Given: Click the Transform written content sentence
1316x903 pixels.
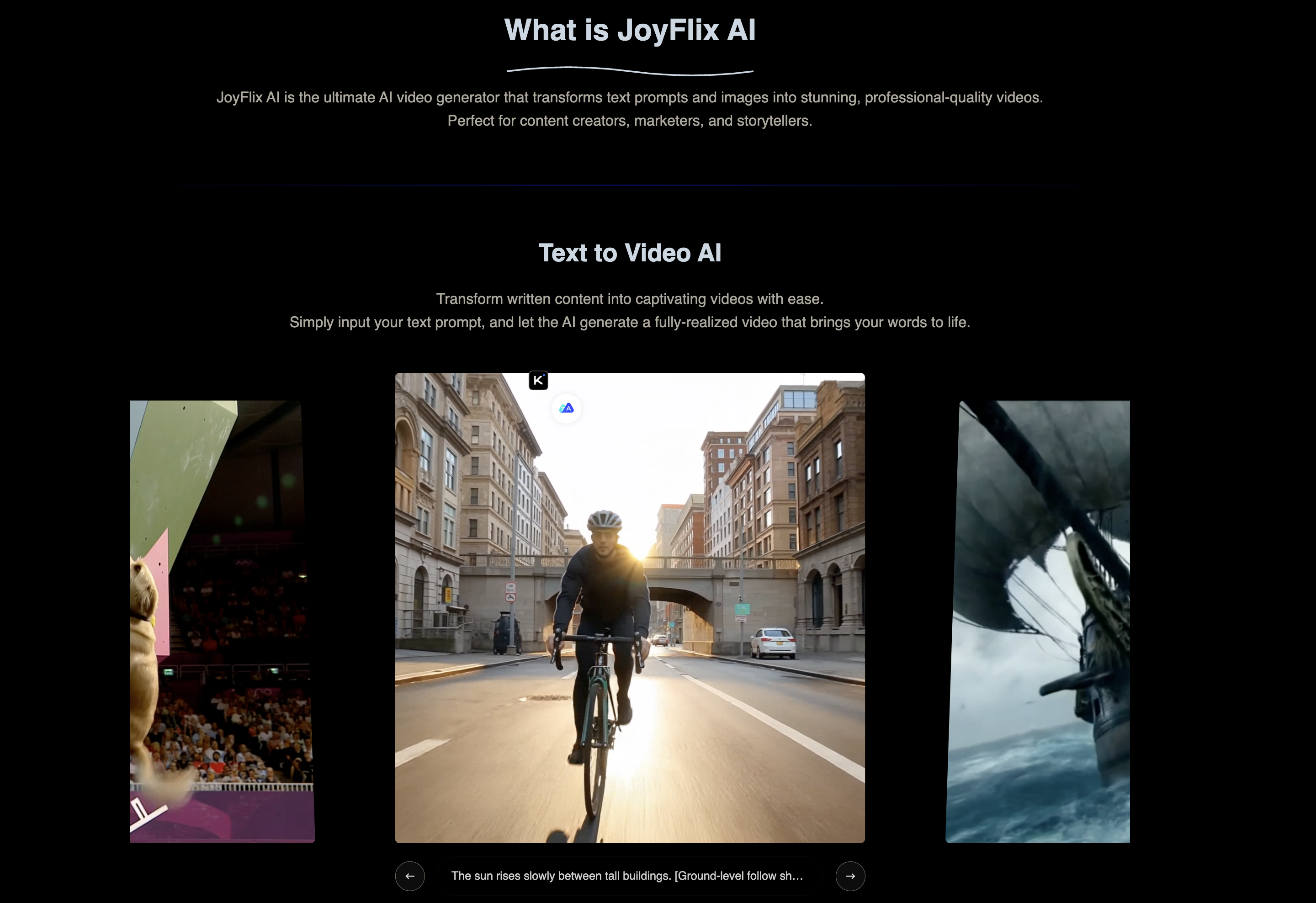Looking at the screenshot, I should click(630, 299).
